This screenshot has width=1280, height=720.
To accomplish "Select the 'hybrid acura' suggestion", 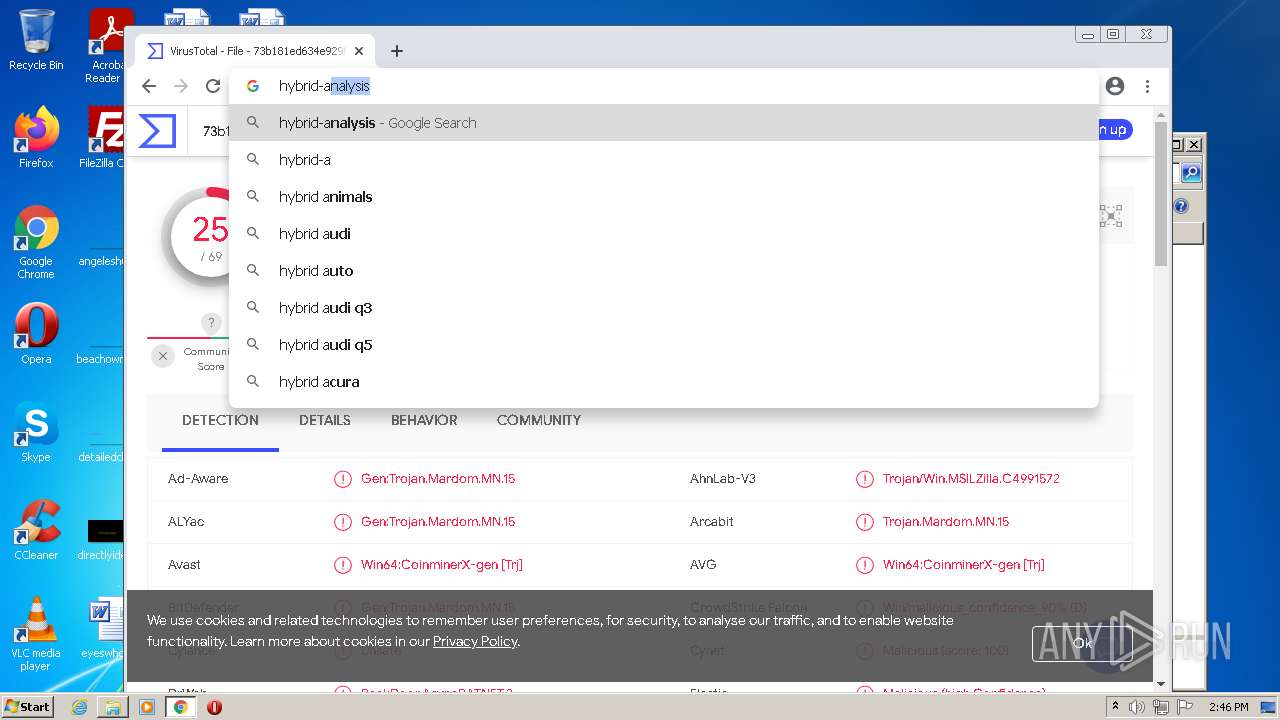I will pyautogui.click(x=664, y=382).
